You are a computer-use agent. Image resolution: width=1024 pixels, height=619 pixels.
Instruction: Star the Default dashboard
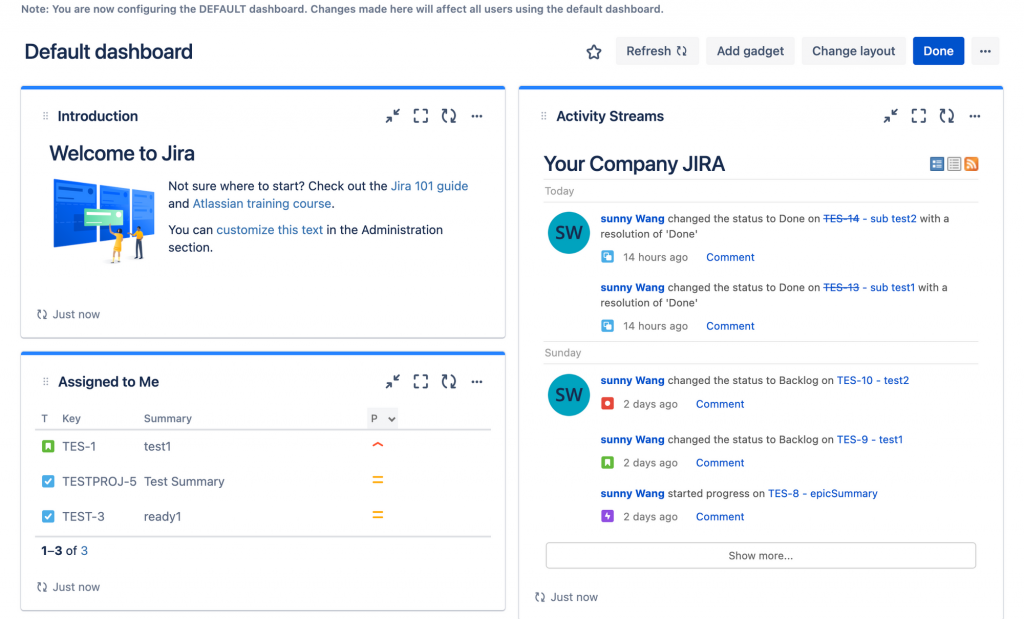click(594, 52)
